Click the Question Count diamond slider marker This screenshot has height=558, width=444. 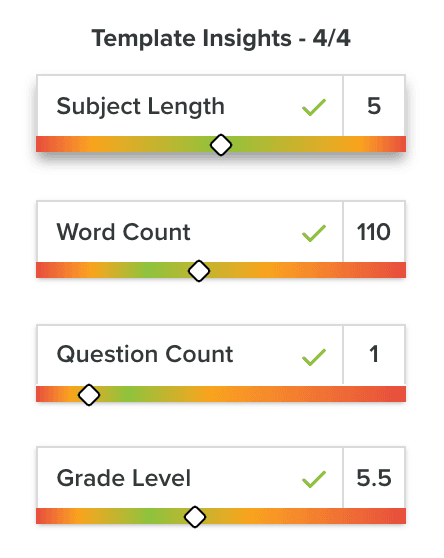pyautogui.click(x=89, y=395)
